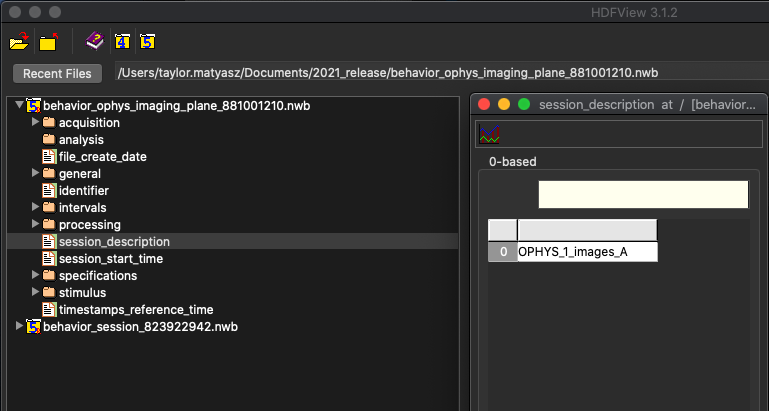Select cell containing OPHYS_1_images_A
The height and width of the screenshot is (411, 769).
587,252
